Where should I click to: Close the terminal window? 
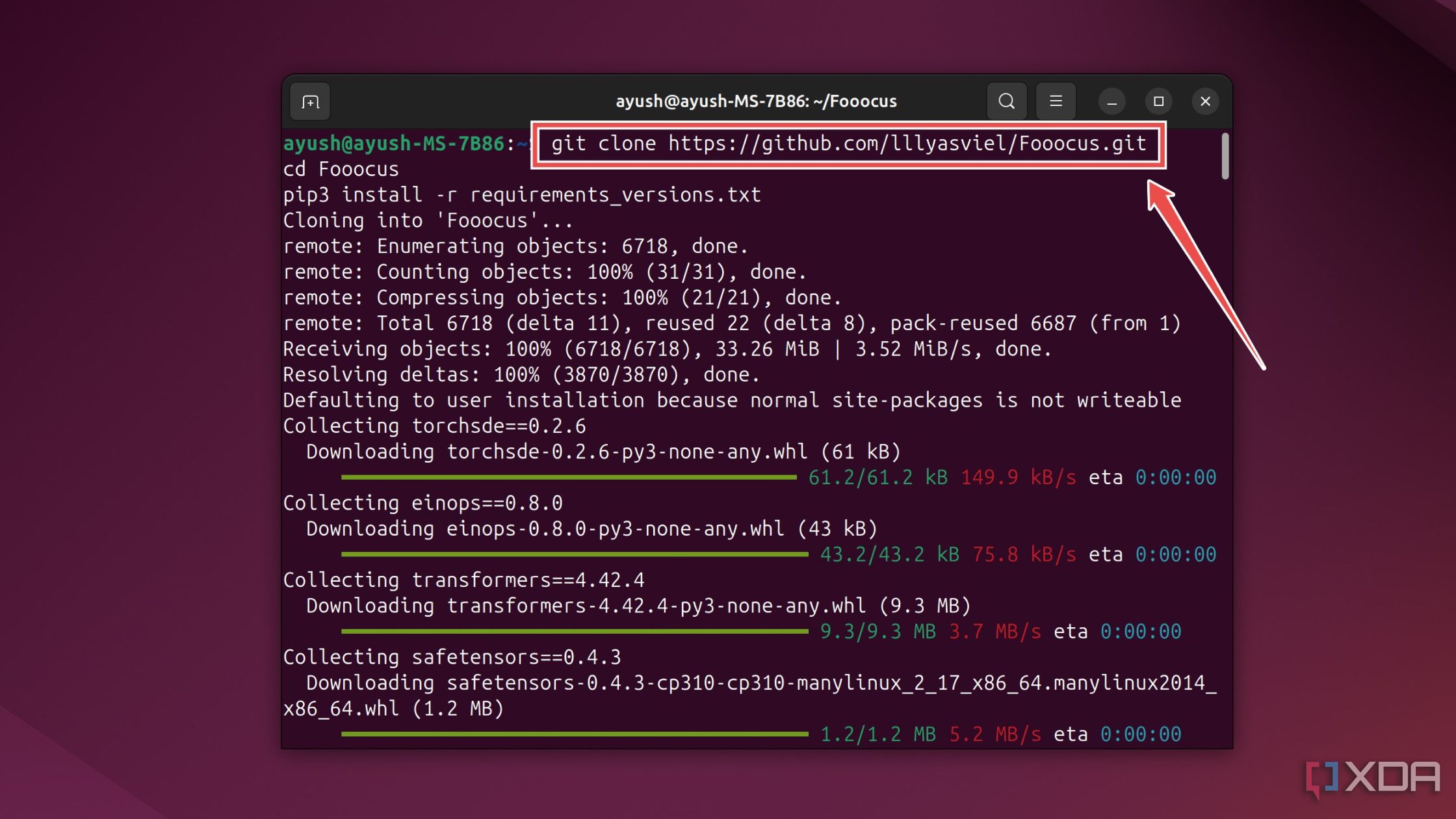pyautogui.click(x=1205, y=101)
